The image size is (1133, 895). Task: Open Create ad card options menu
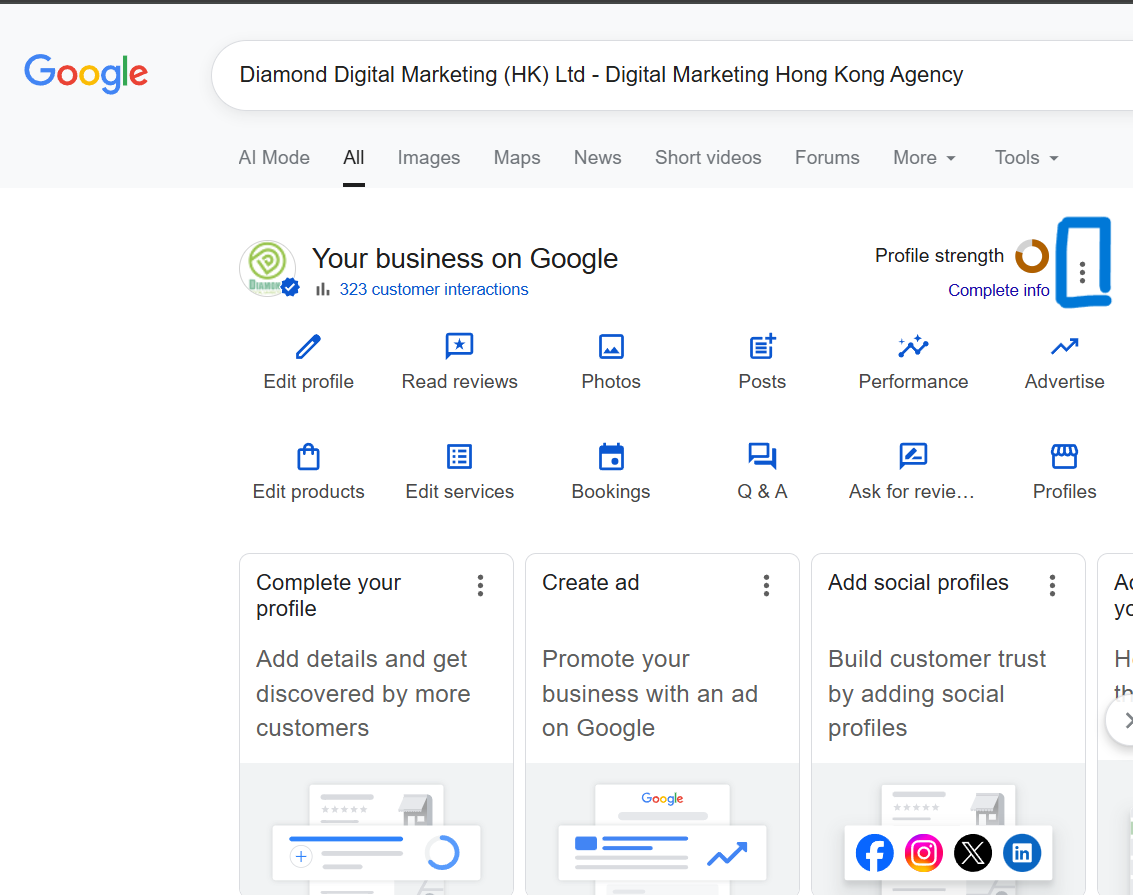pos(767,585)
